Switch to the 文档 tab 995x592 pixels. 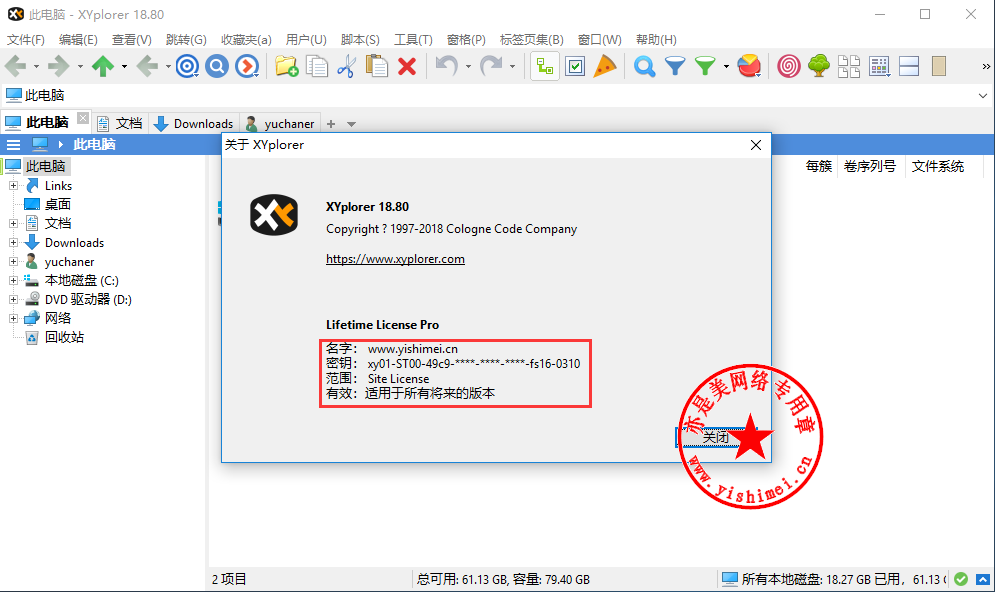120,123
